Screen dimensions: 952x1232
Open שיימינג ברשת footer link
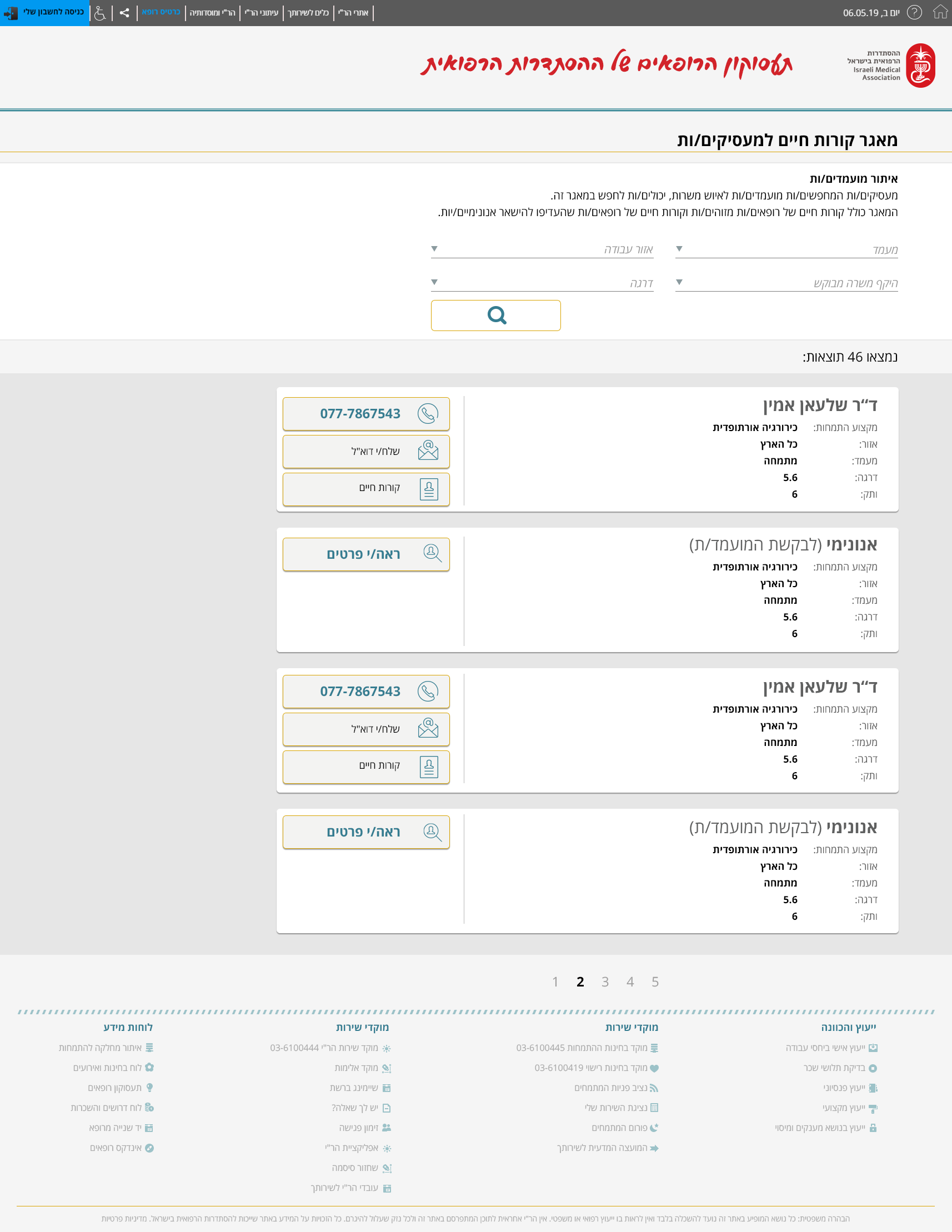354,1088
